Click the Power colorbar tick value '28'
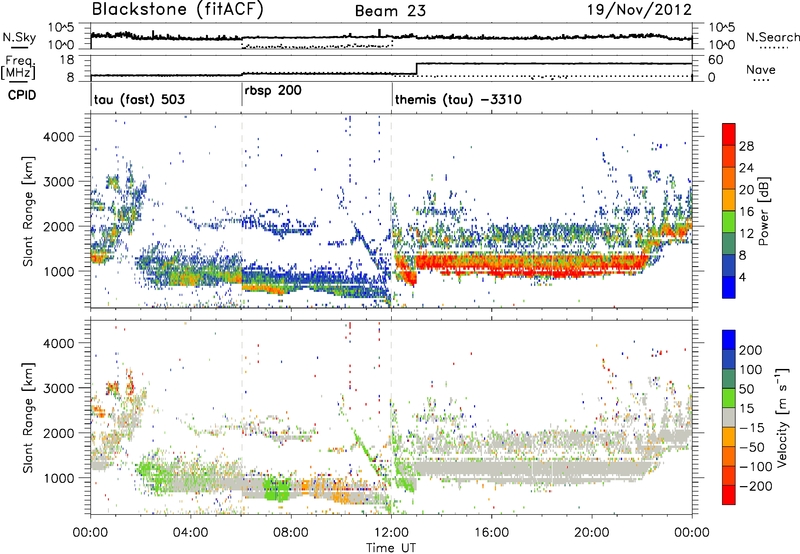The width and height of the screenshot is (800, 554). [x=746, y=146]
